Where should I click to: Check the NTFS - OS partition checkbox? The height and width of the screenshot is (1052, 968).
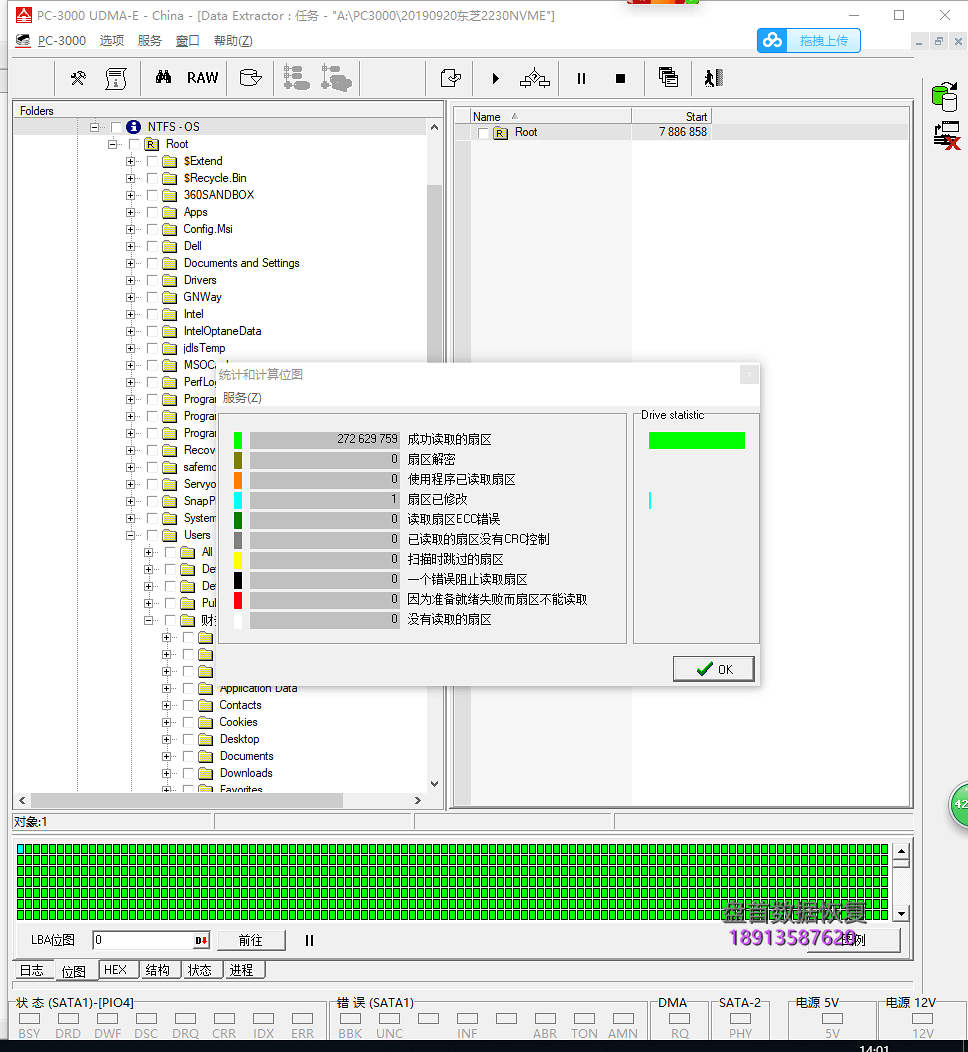[x=116, y=127]
